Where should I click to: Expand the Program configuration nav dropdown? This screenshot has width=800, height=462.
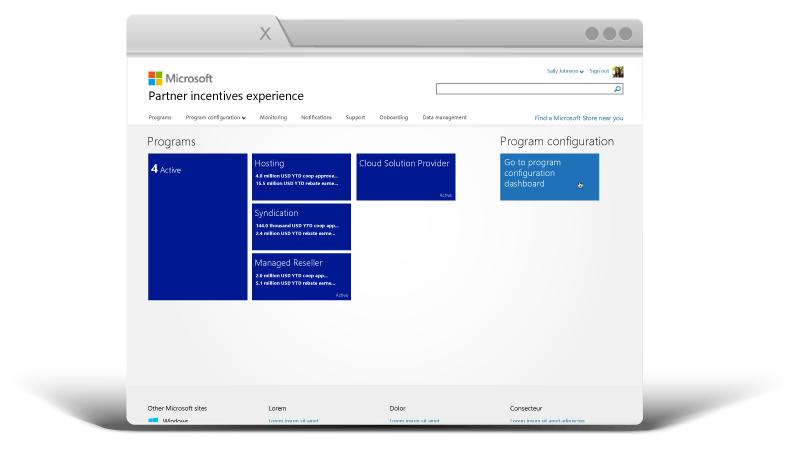pos(215,117)
